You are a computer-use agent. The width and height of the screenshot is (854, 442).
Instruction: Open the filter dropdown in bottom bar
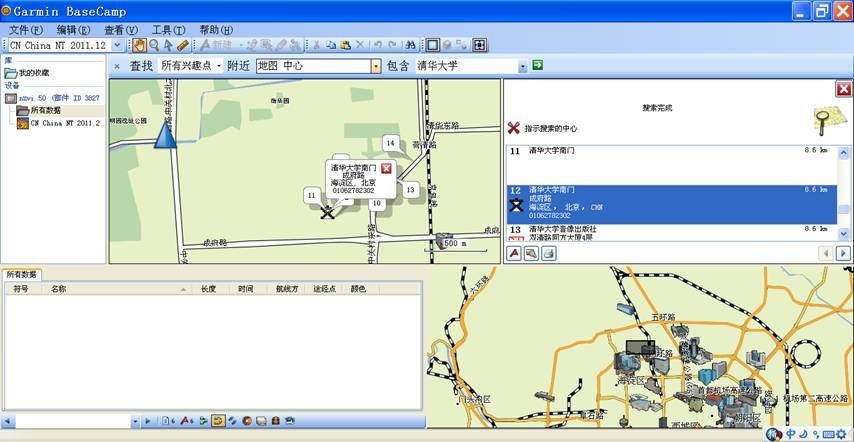[135, 421]
